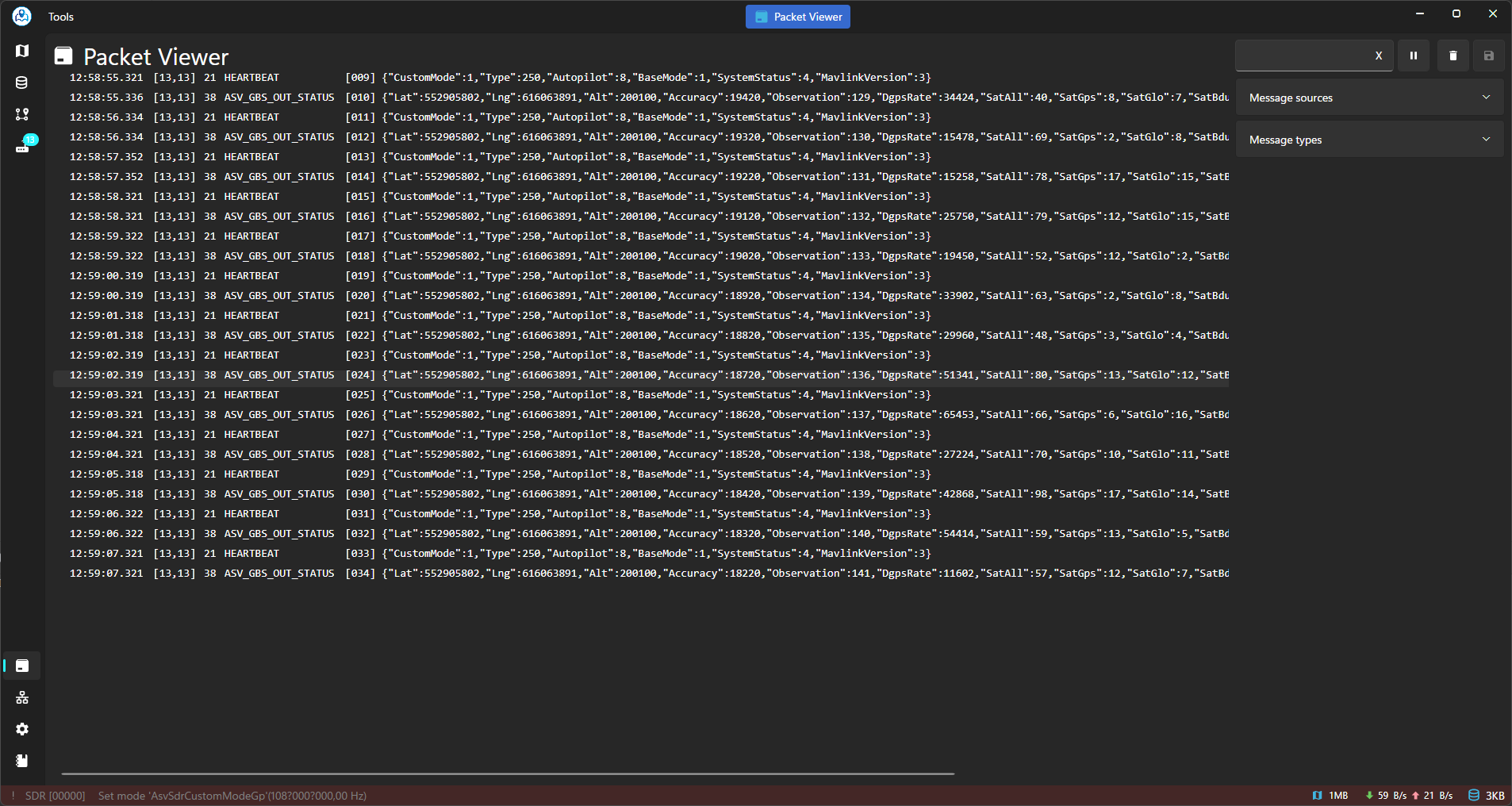Click the Tools menu
This screenshot has height=806, width=1512.
click(61, 17)
